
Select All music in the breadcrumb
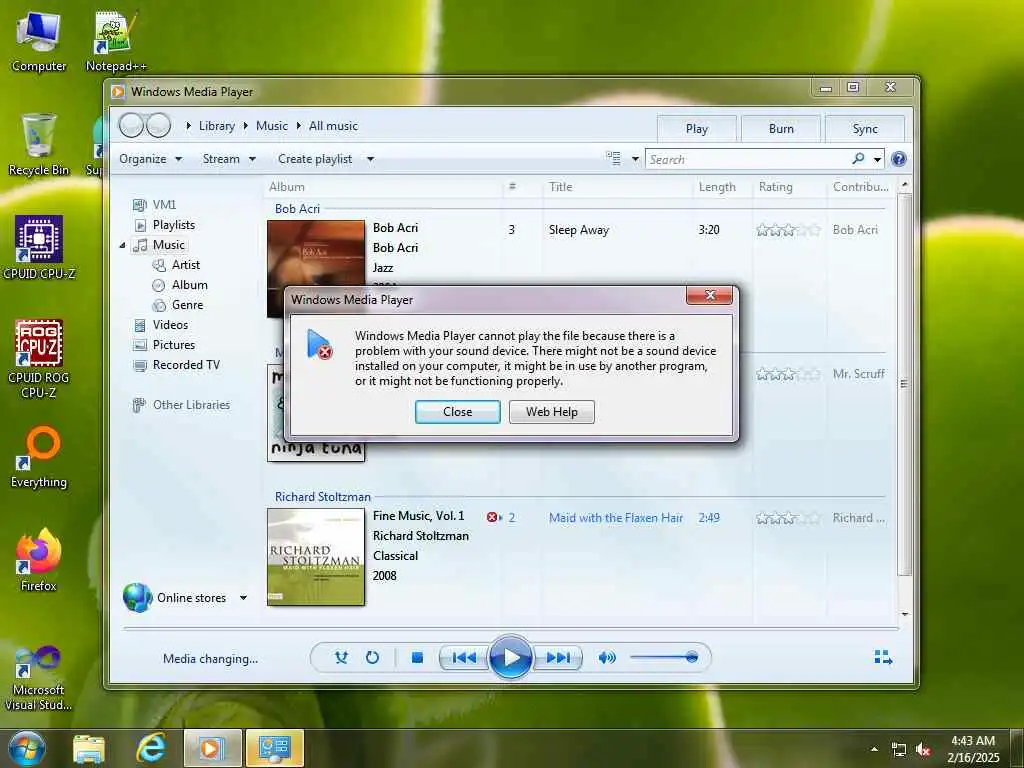[x=333, y=126]
